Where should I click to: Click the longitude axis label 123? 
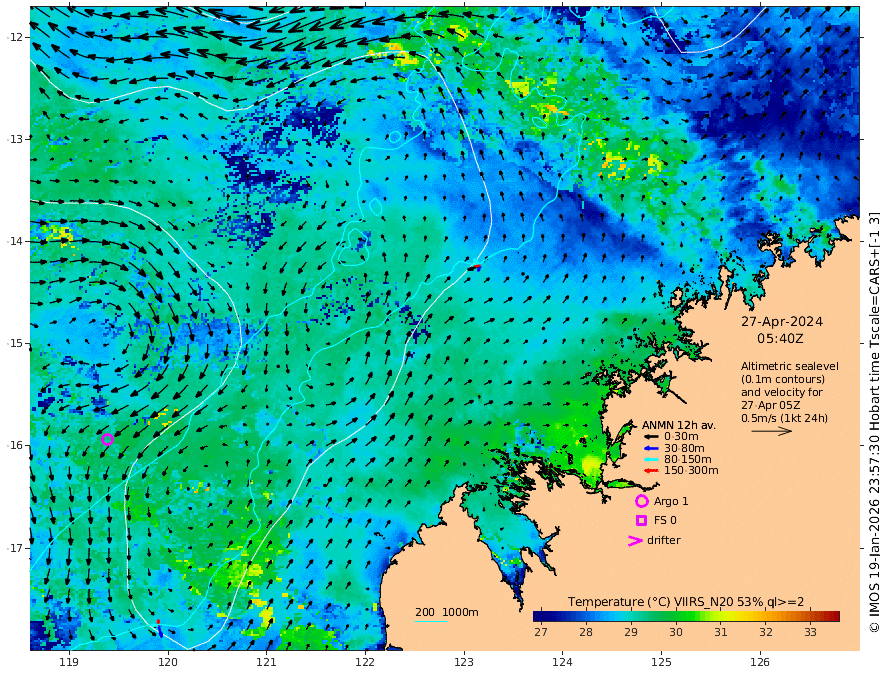(x=464, y=662)
